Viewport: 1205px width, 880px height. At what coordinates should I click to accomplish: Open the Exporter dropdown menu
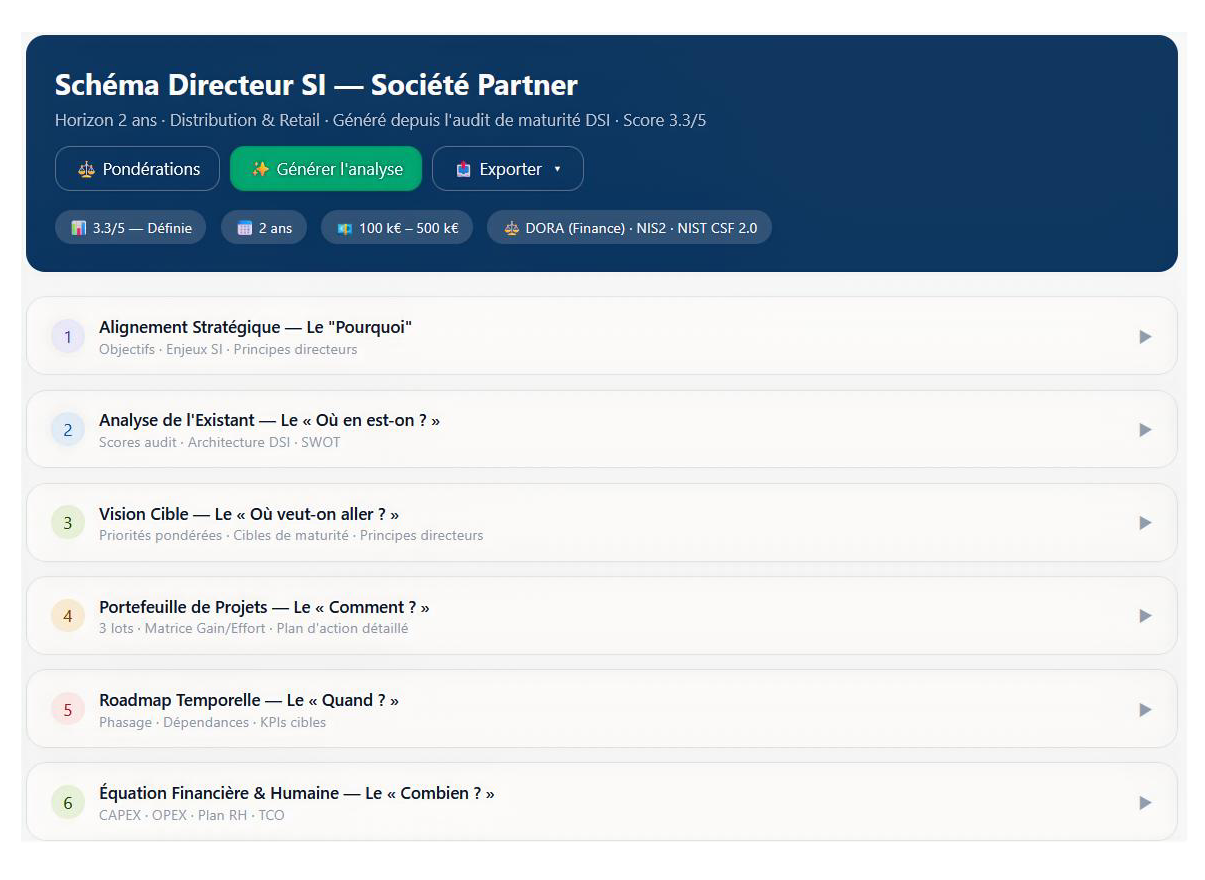click(x=508, y=169)
